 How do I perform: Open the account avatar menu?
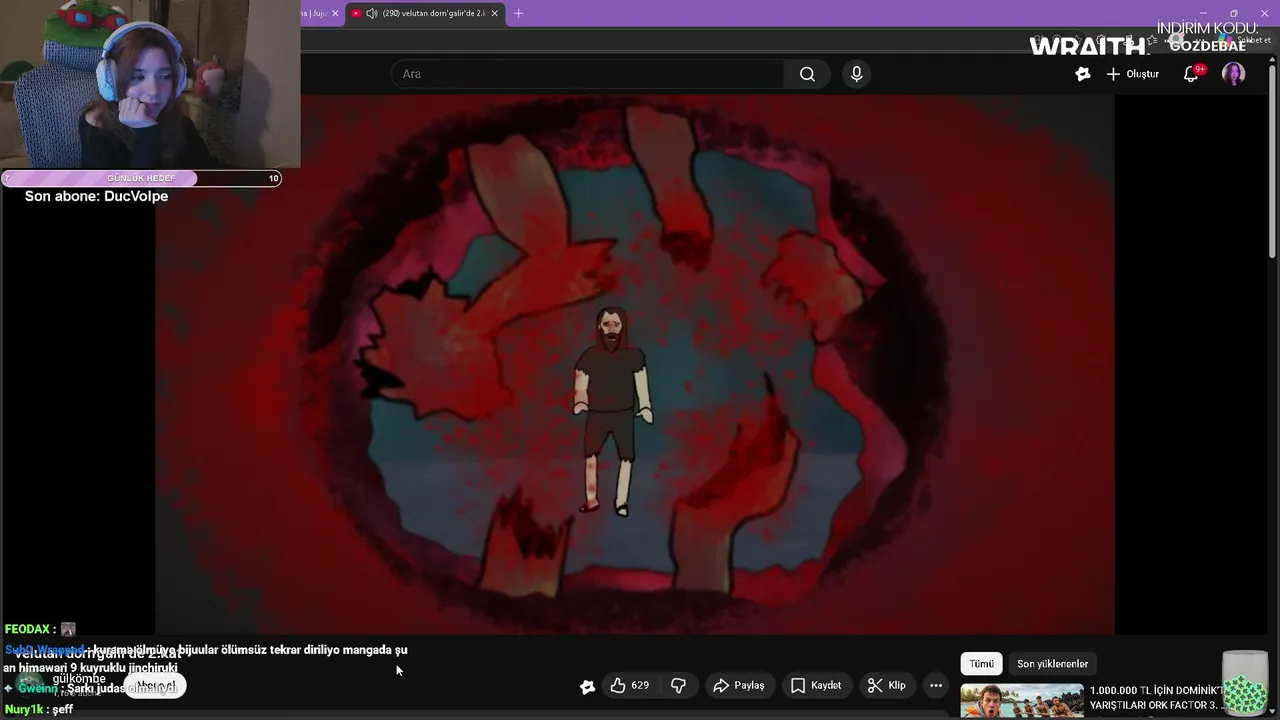[1233, 74]
